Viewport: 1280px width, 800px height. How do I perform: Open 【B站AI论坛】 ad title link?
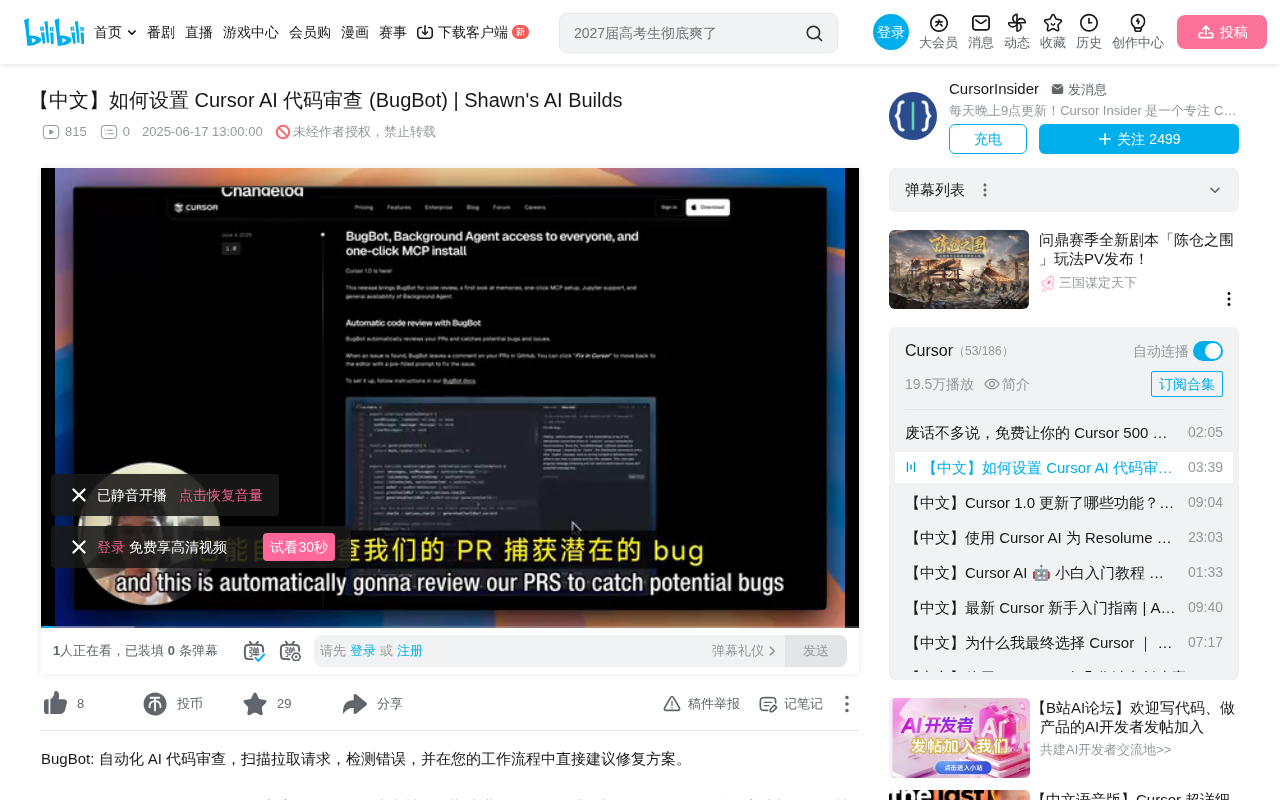click(x=1135, y=717)
